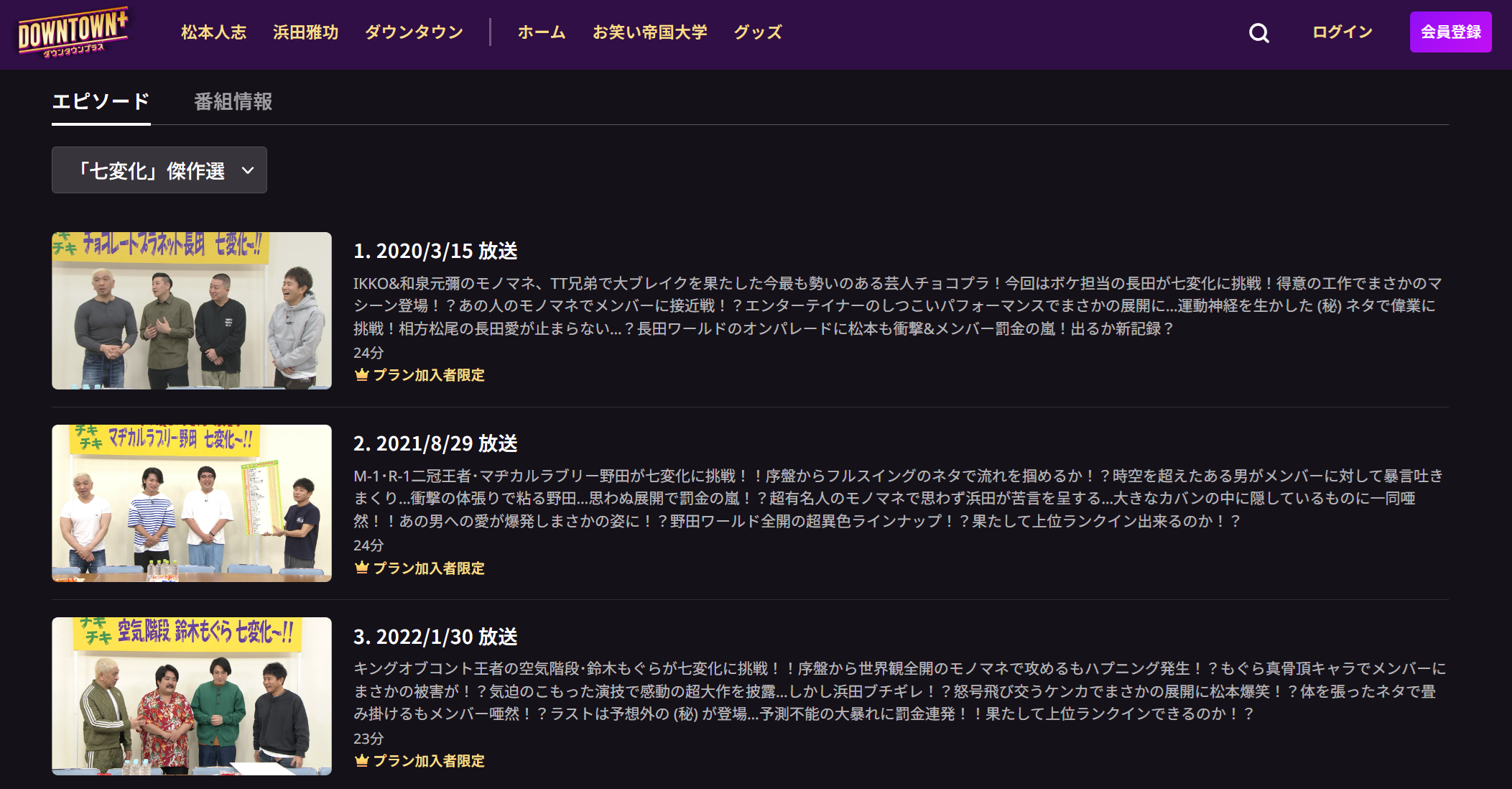Click description starting キングオブコント王者

pyautogui.click(x=898, y=691)
